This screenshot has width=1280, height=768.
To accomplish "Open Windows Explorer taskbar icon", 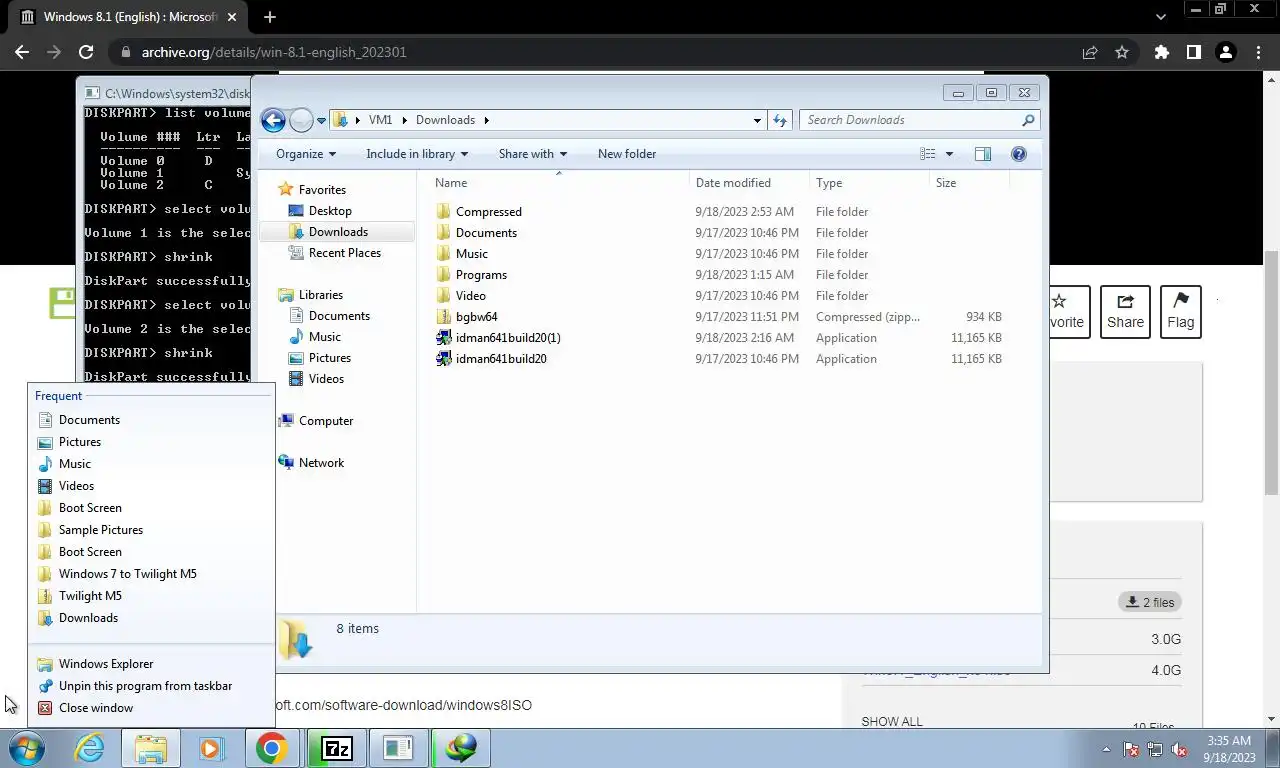I will (151, 748).
